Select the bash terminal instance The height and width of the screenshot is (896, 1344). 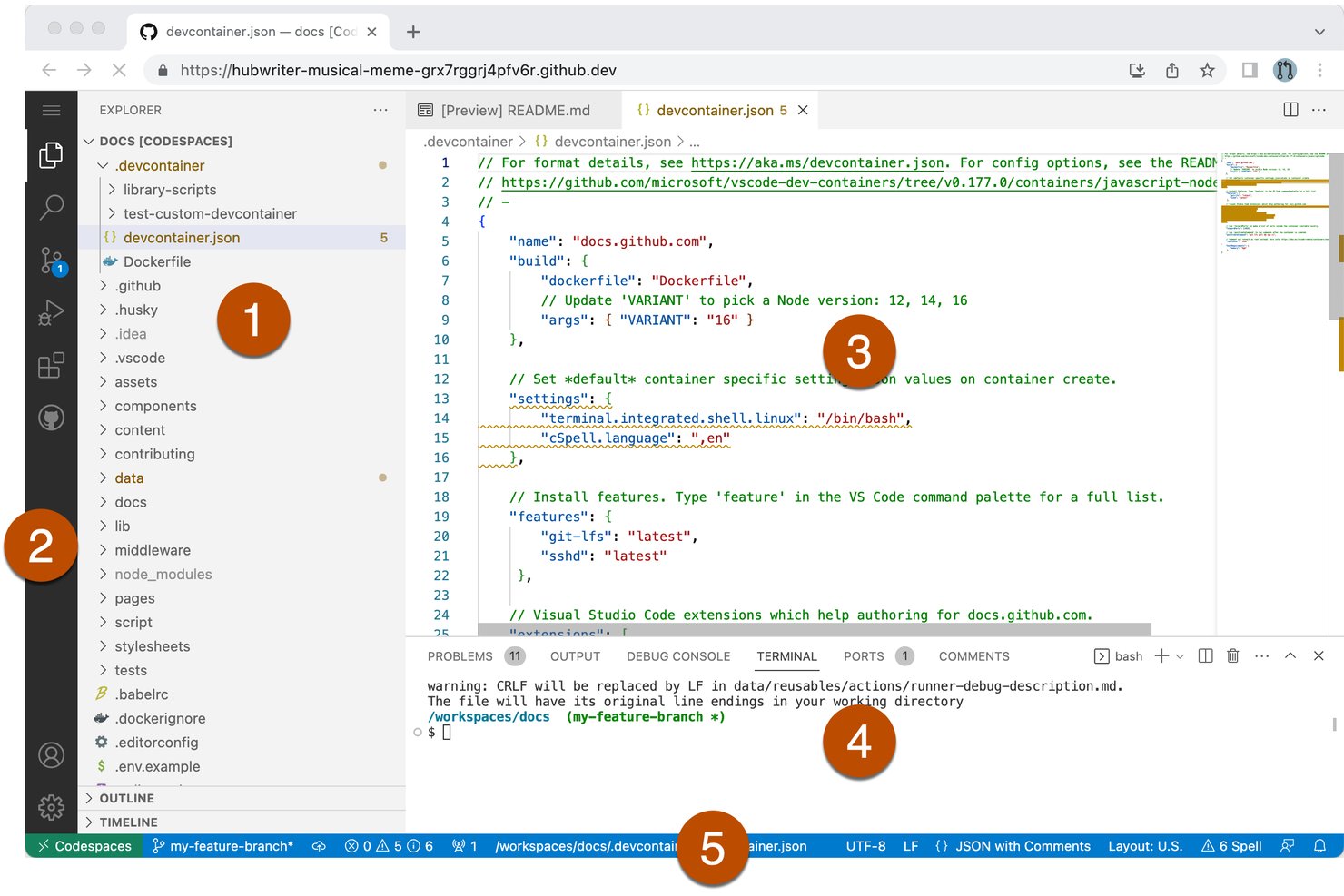[x=1119, y=656]
